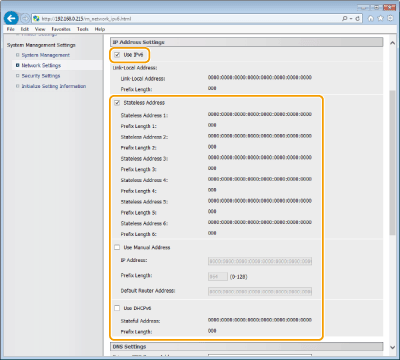400x360 pixels.
Task: Enable the Use Manual Address checkbox
Action: point(117,247)
